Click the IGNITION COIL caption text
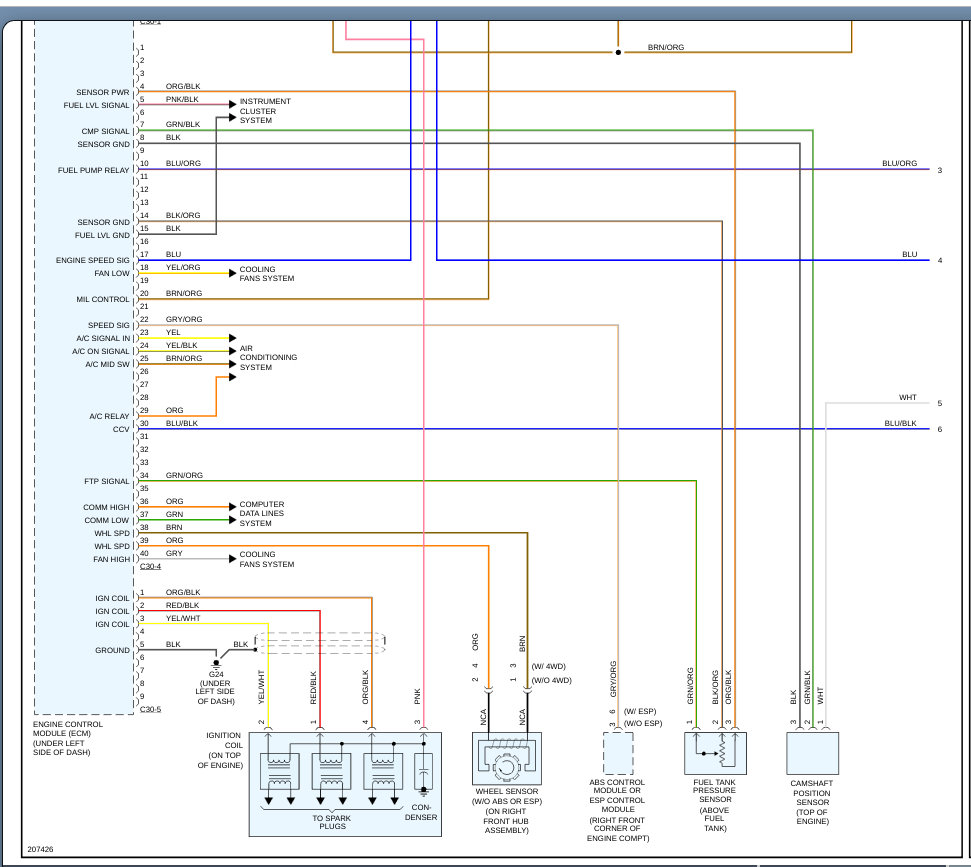Viewport: 971px width, 867px height. (220, 750)
